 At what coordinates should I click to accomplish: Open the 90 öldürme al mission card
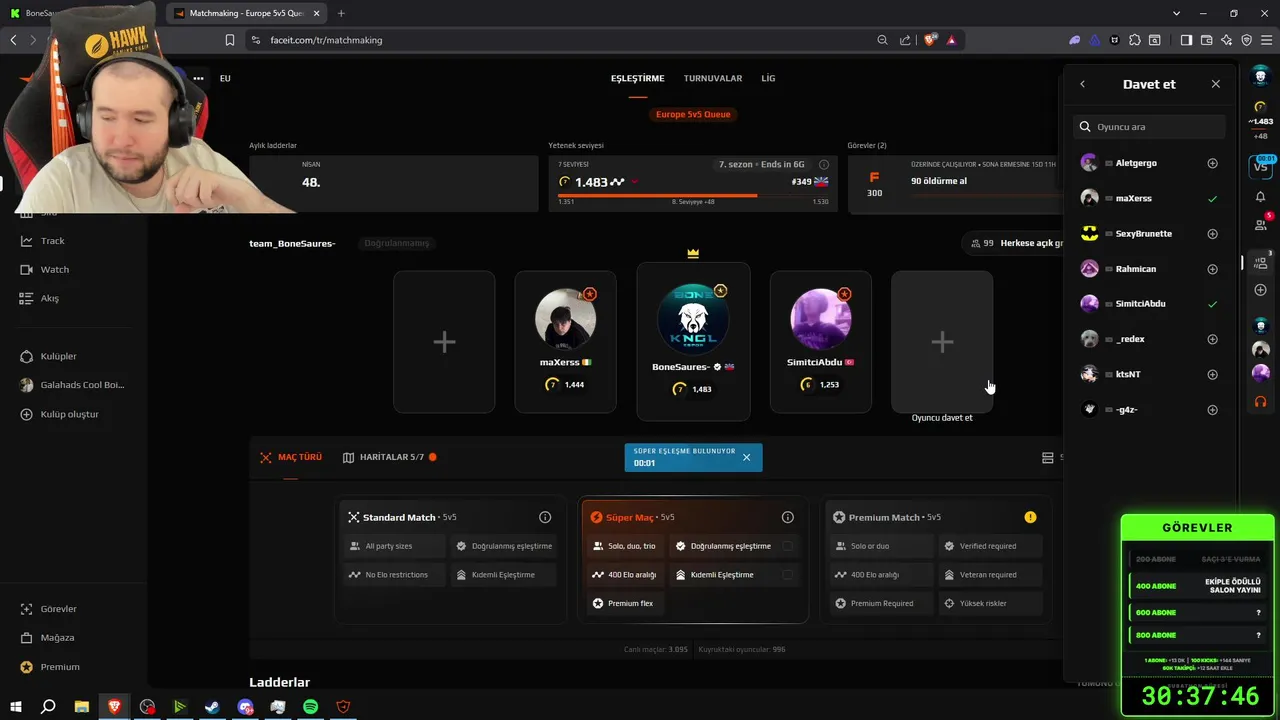tap(955, 183)
